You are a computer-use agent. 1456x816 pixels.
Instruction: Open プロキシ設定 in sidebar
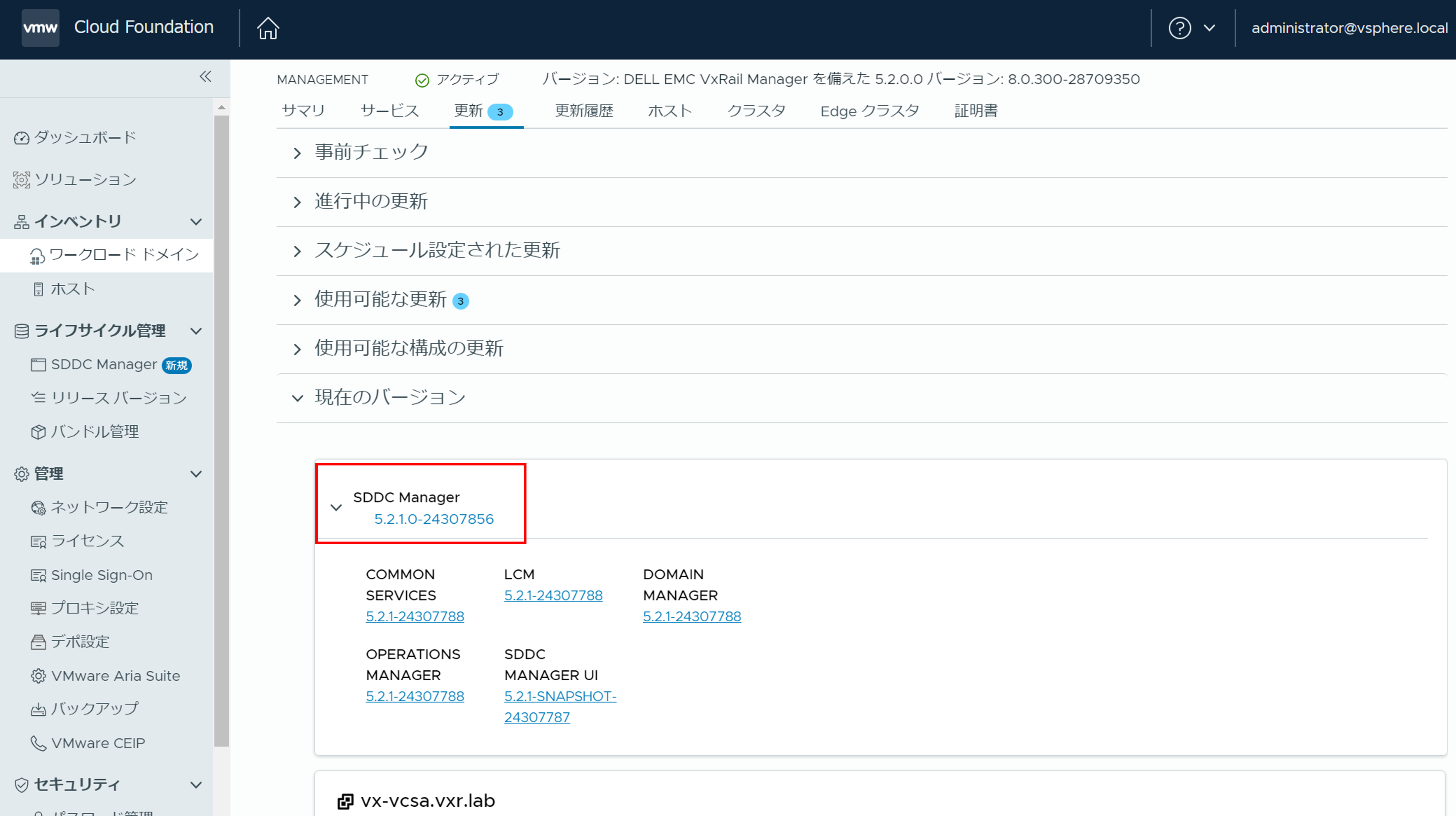[95, 608]
